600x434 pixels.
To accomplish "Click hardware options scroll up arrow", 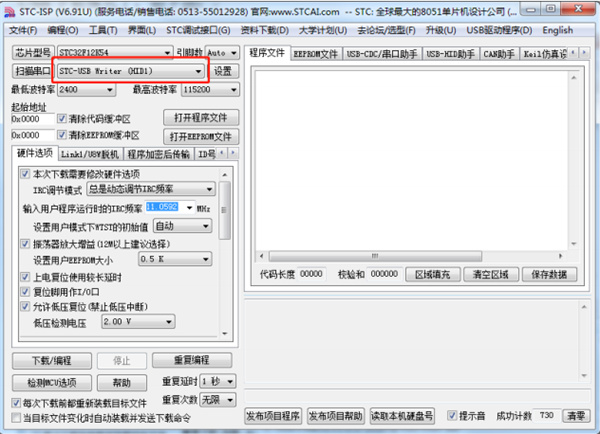I will point(225,175).
